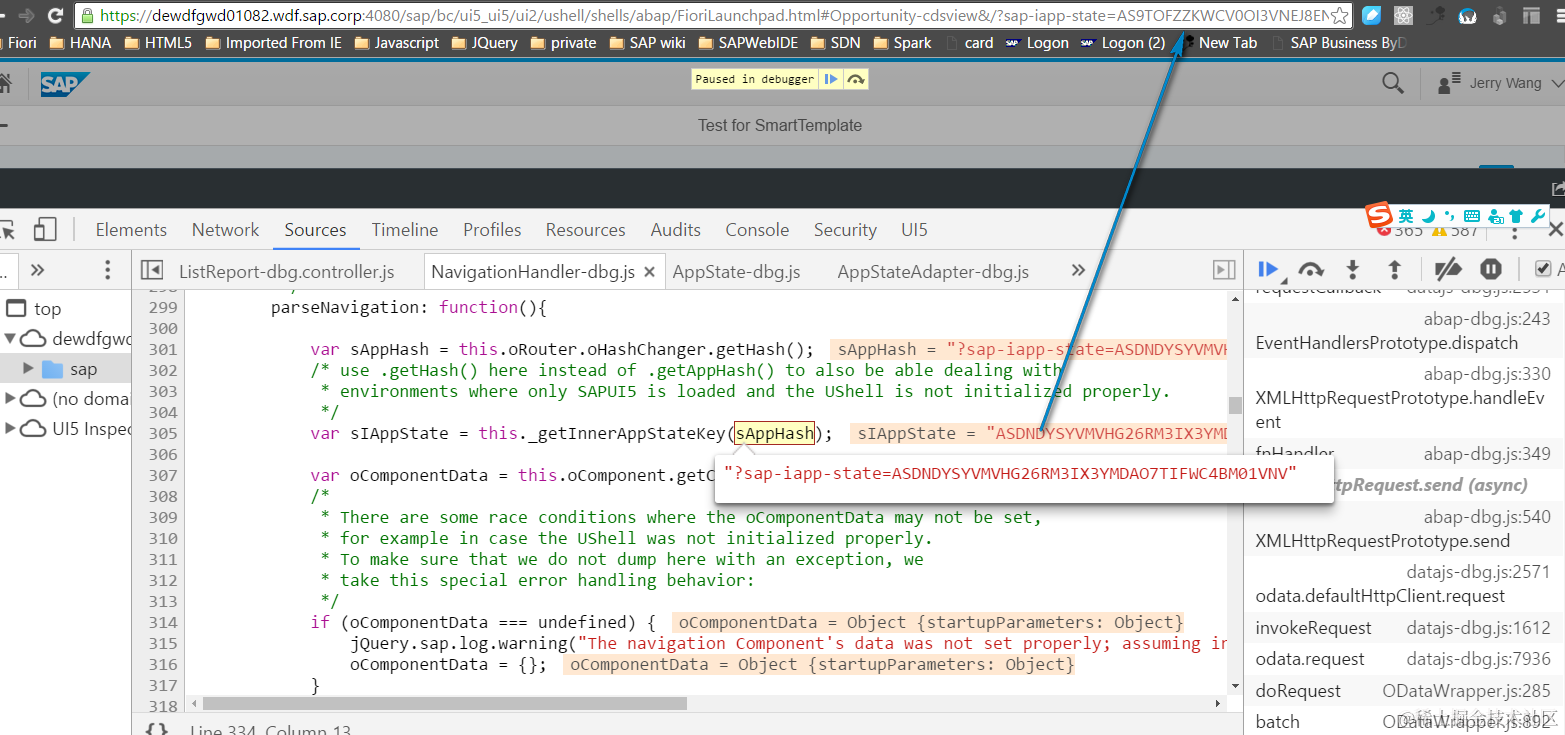Show more navigator tabs chevron
This screenshot has width=1565, height=735.
coord(38,270)
